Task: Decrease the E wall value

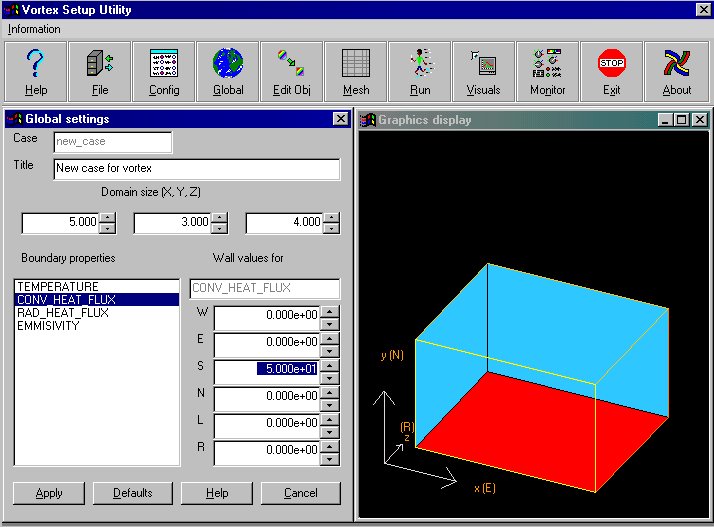Action: (x=330, y=351)
